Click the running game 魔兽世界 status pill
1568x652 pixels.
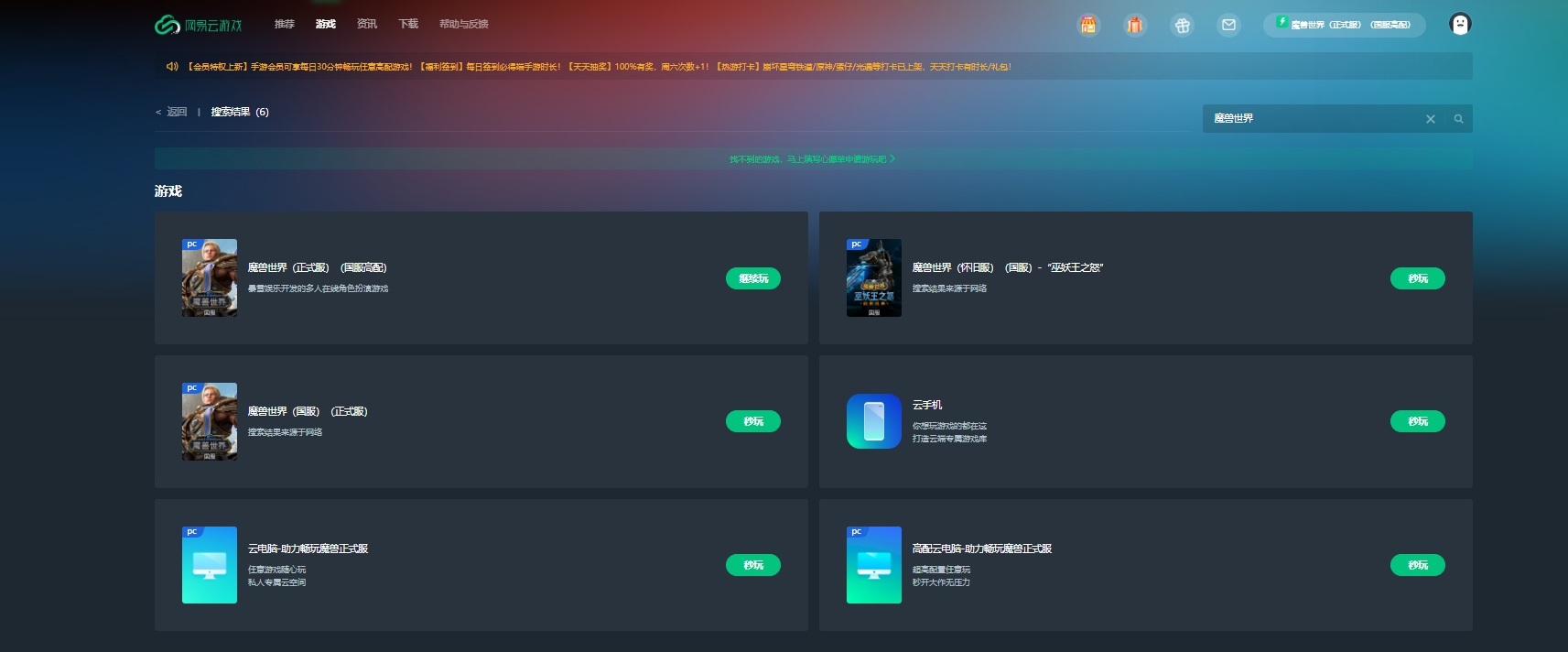click(1344, 25)
